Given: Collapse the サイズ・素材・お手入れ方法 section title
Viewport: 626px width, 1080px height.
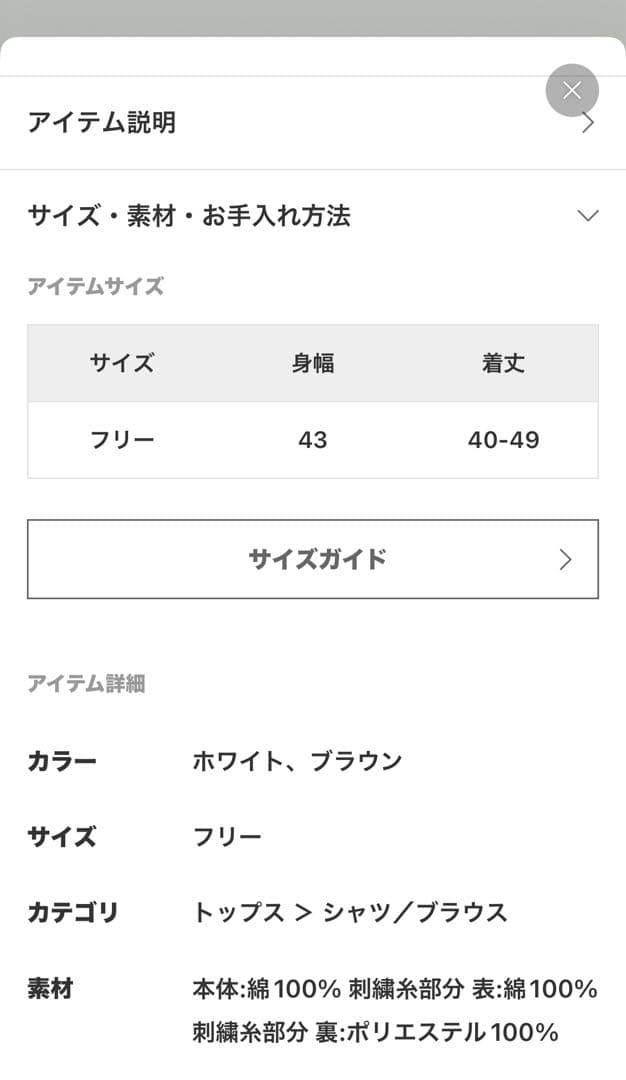Looking at the screenshot, I should coord(189,216).
